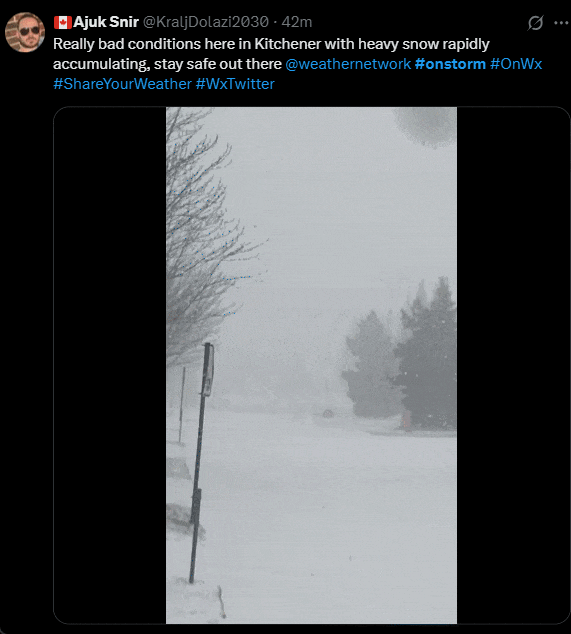
Task: Click the Canada flag emoji beside the name
Action: pyautogui.click(x=62, y=22)
